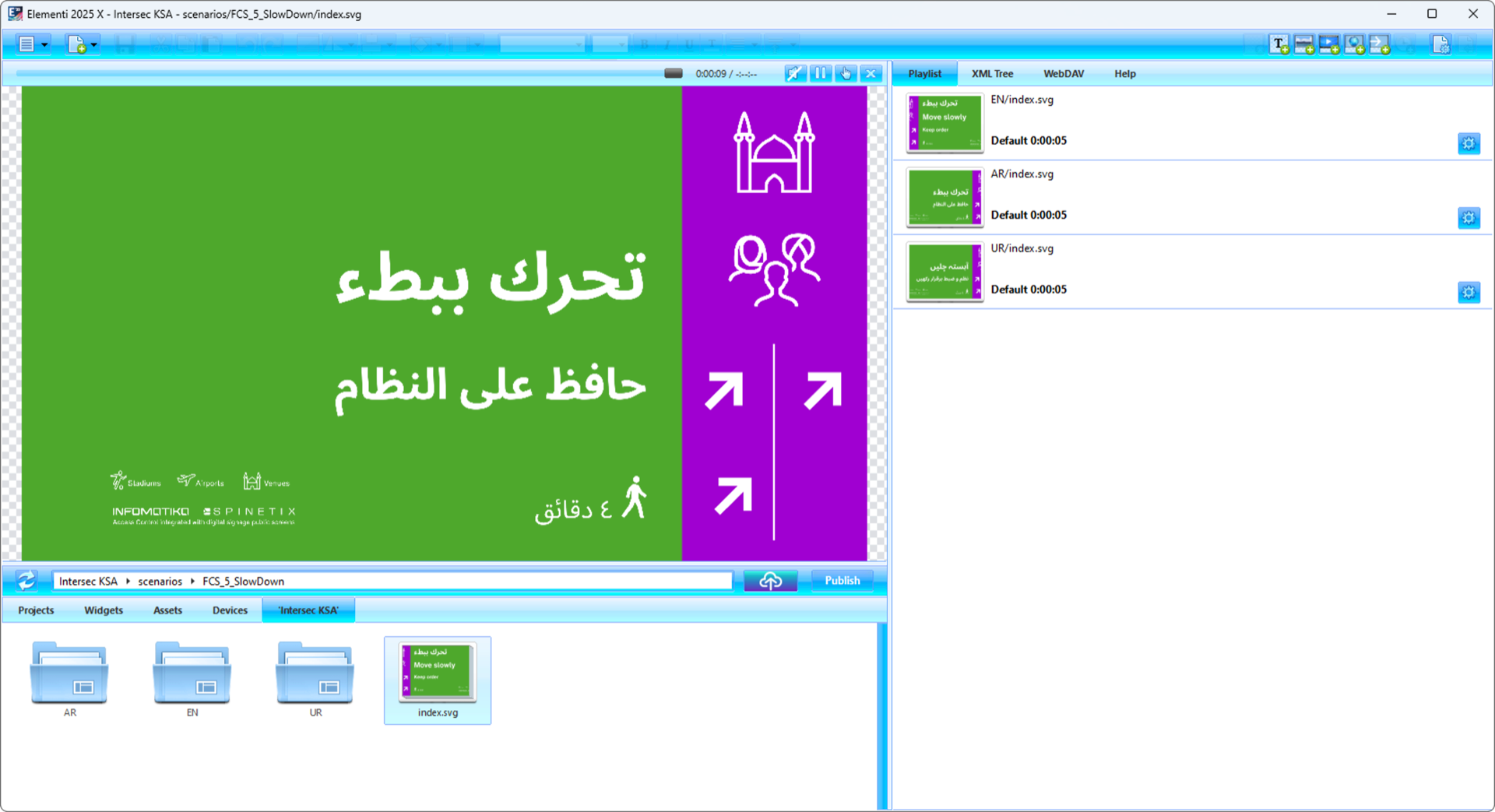Pause the preview playback
The width and height of the screenshot is (1495, 812).
[x=820, y=73]
